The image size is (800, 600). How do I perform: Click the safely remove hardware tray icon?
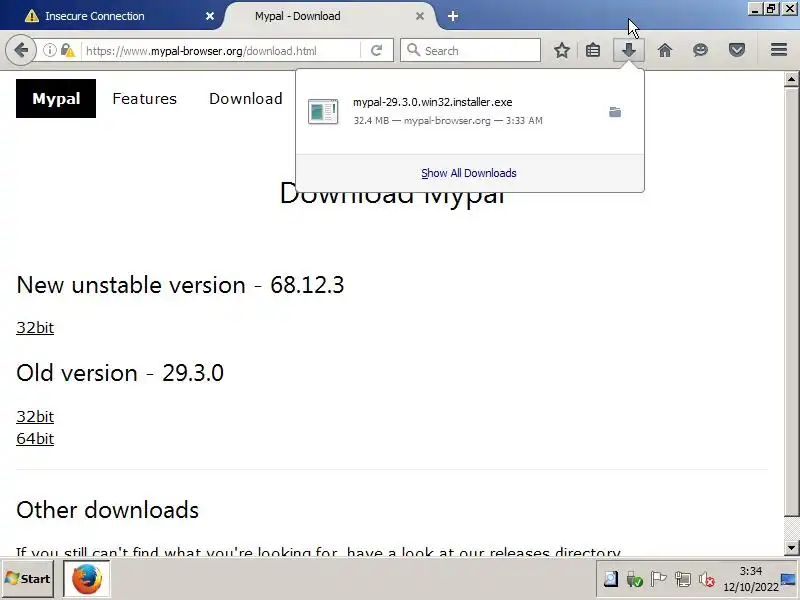635,579
